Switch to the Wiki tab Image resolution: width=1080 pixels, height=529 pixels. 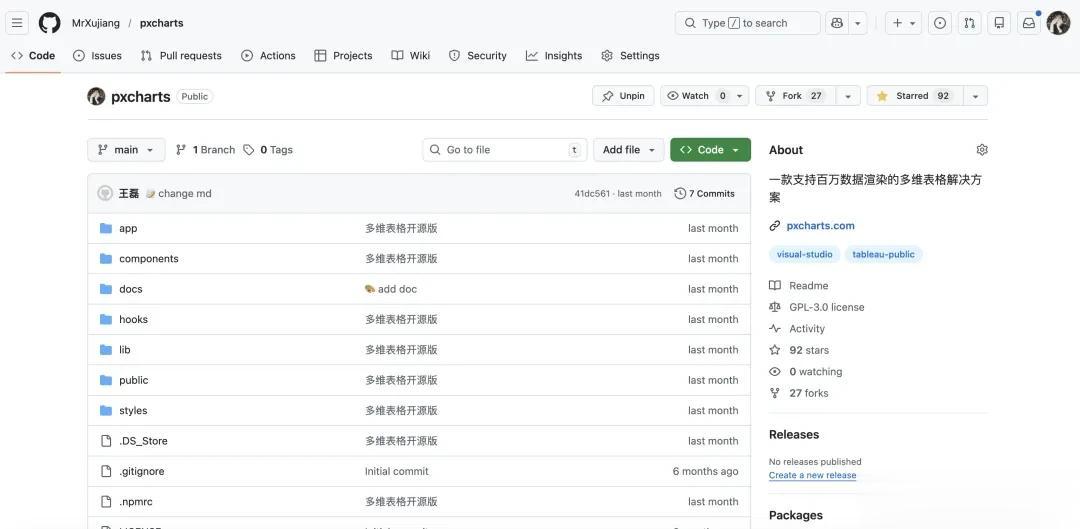pyautogui.click(x=411, y=56)
